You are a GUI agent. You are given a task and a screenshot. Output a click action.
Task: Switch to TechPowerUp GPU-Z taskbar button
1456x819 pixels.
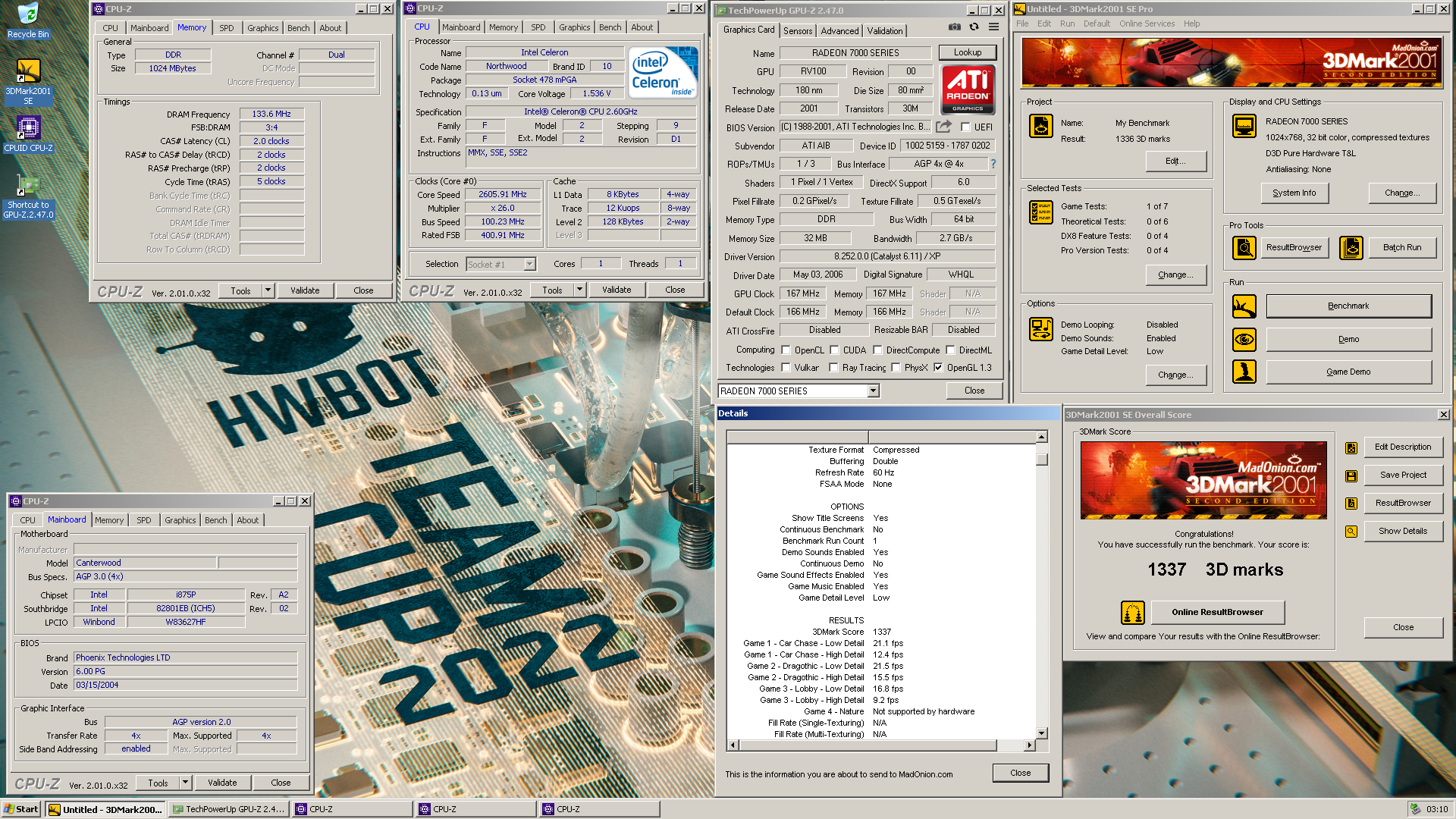tap(229, 809)
